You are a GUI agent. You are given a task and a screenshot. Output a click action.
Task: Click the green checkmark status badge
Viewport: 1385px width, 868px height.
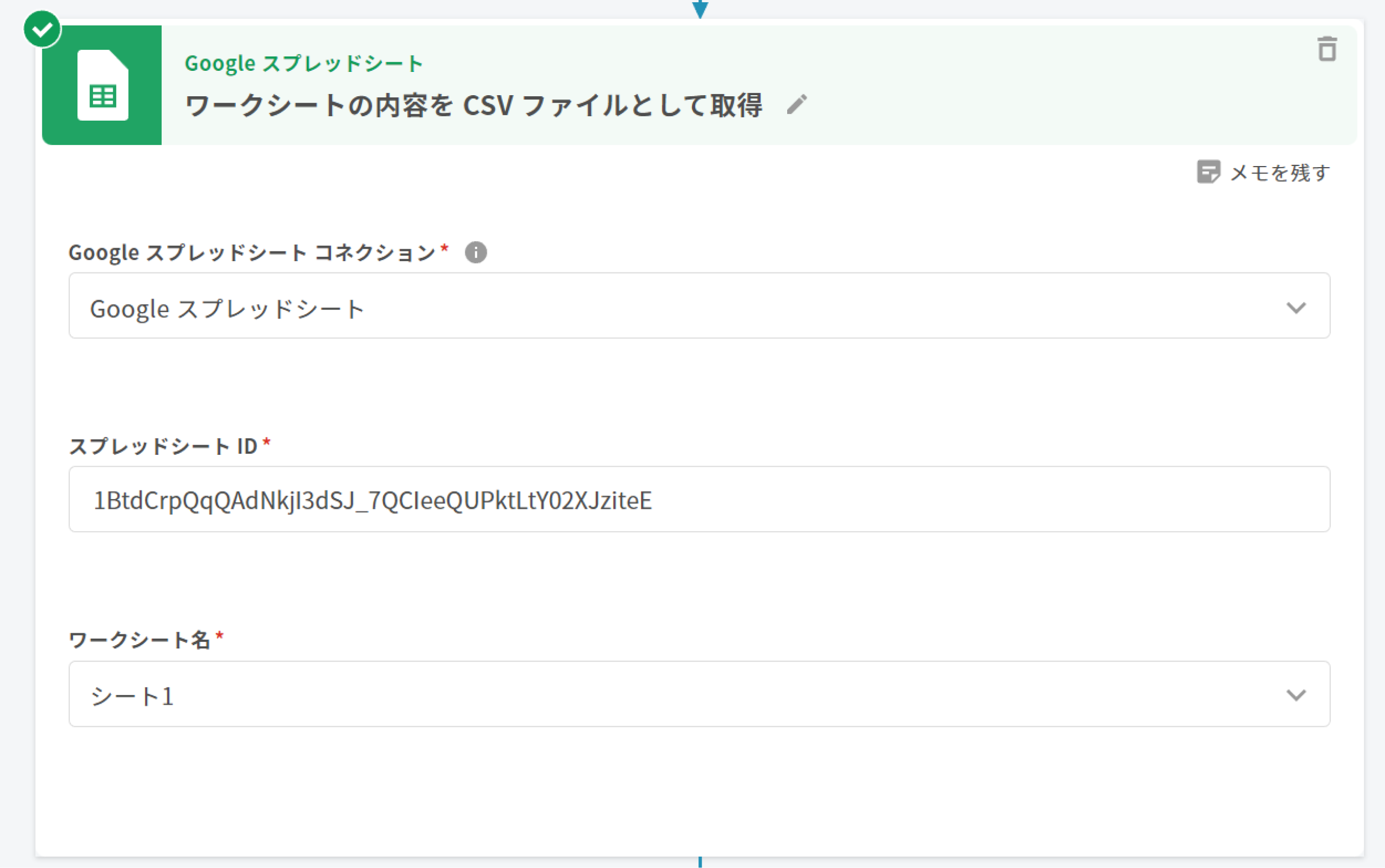pos(42,29)
